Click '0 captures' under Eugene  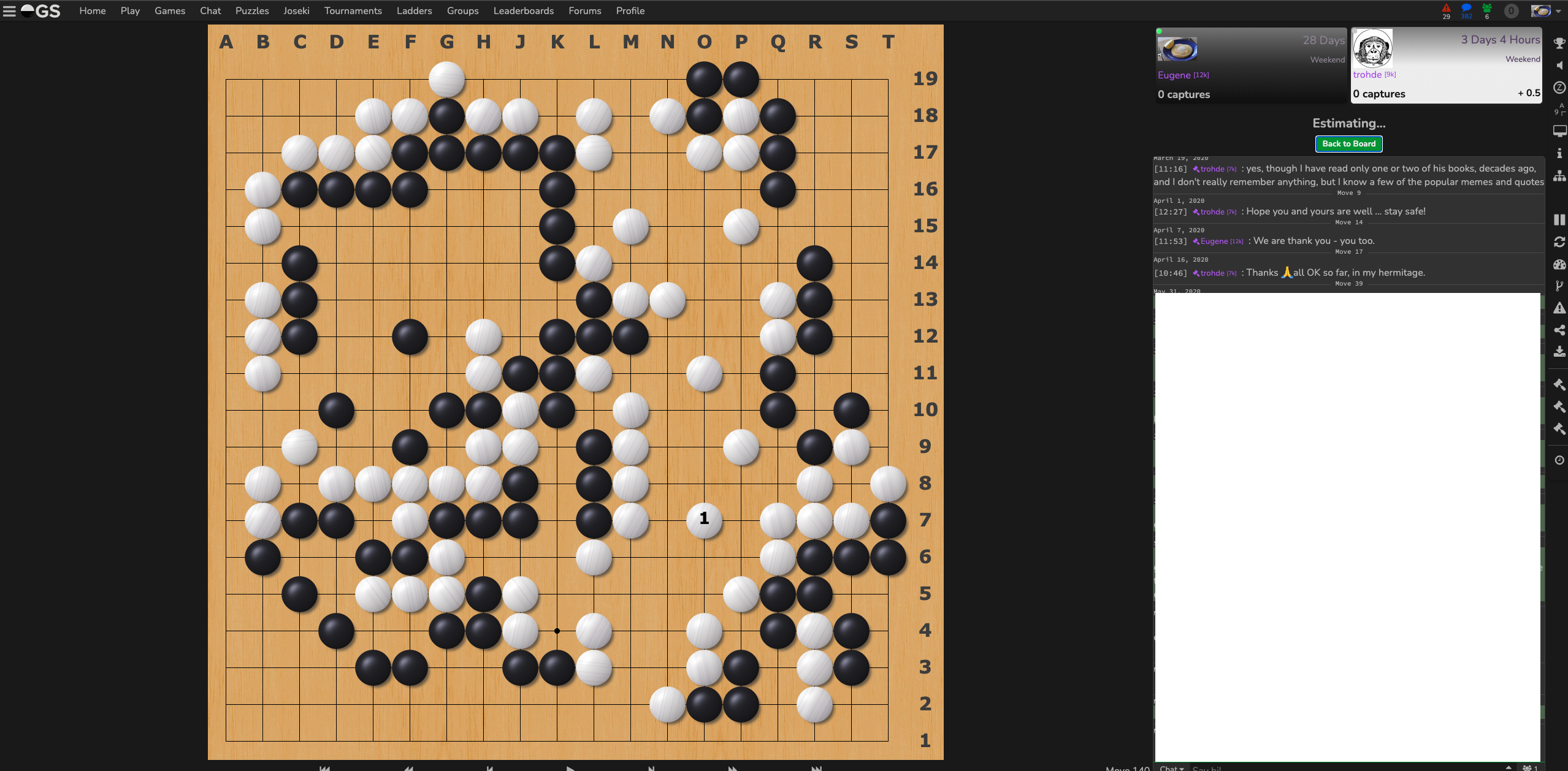pos(1184,94)
